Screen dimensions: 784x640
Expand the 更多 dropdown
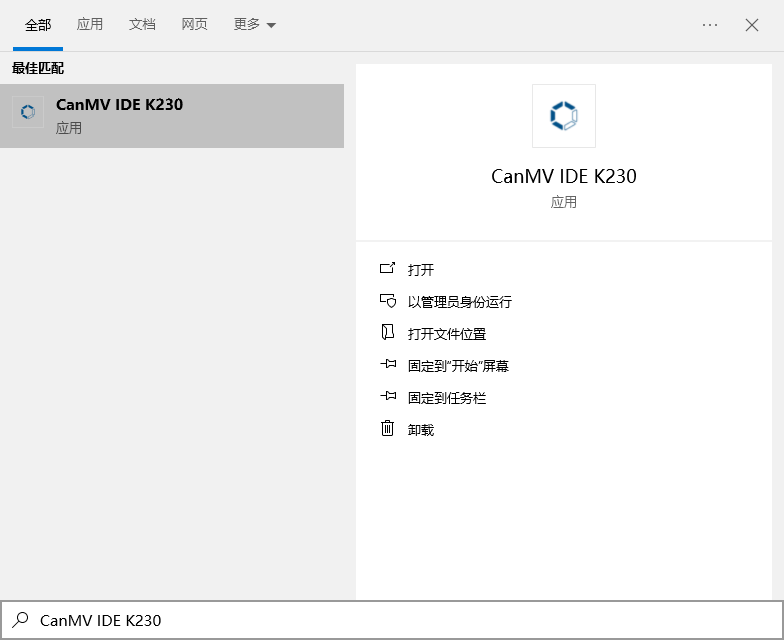click(254, 24)
